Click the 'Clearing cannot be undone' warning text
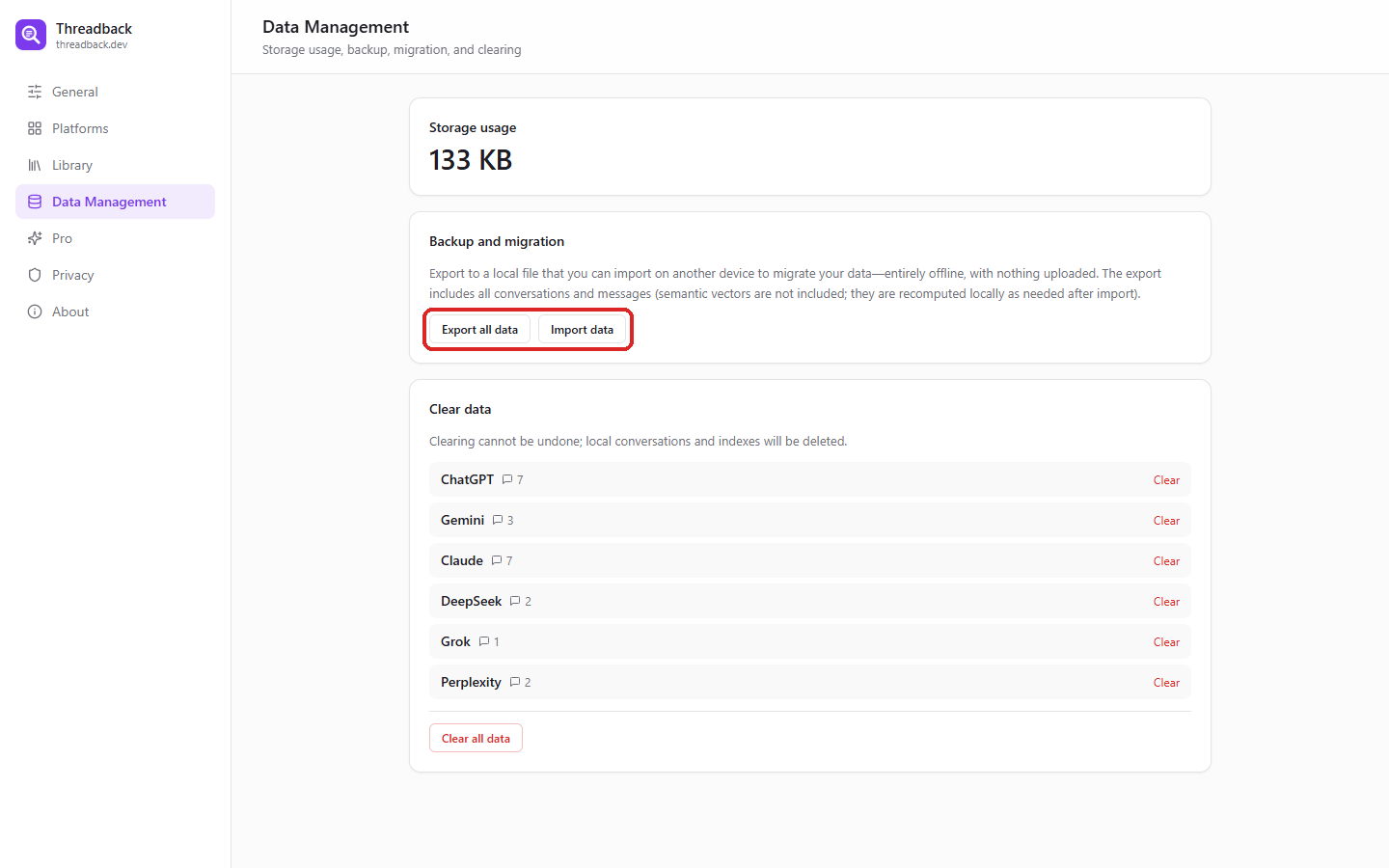The image size is (1389, 868). tap(638, 441)
